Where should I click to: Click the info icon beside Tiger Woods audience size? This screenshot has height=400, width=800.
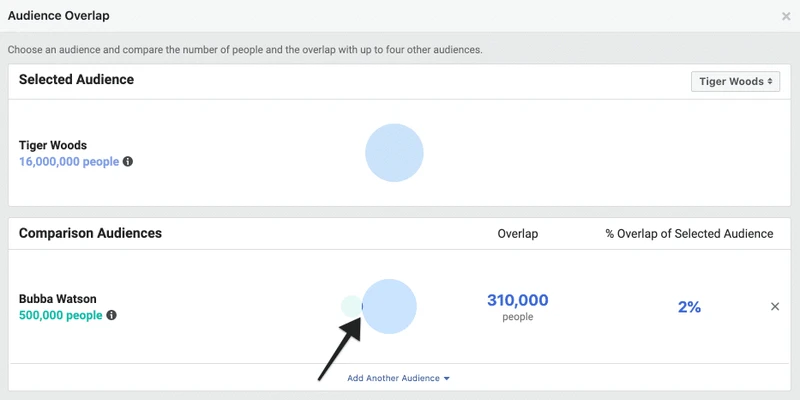point(128,162)
